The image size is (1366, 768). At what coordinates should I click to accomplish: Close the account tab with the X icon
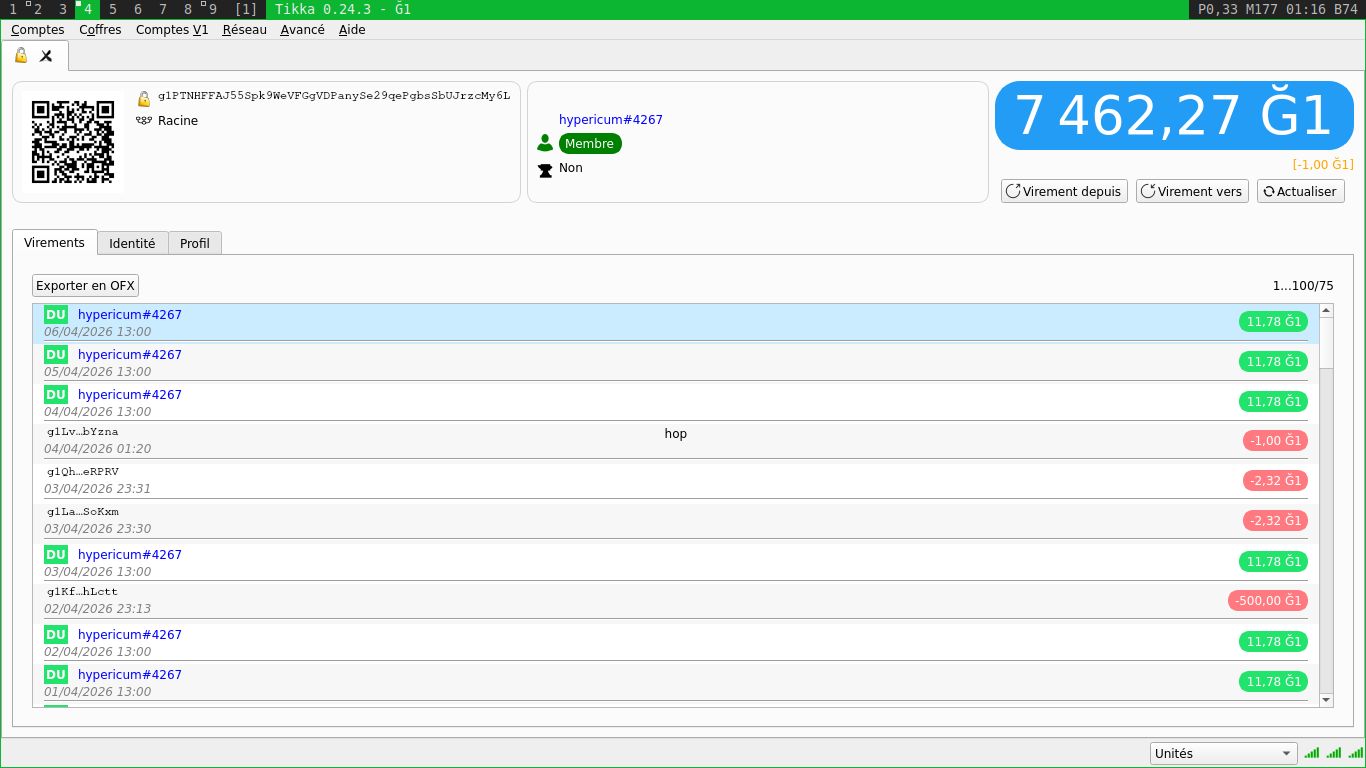pos(46,56)
